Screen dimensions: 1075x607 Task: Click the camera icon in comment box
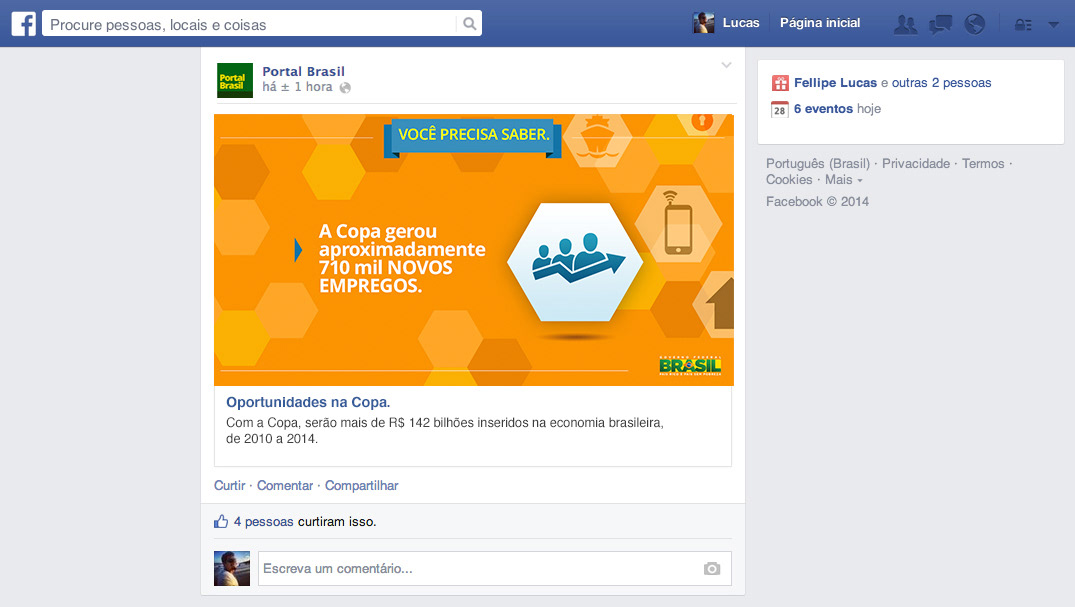coord(712,569)
